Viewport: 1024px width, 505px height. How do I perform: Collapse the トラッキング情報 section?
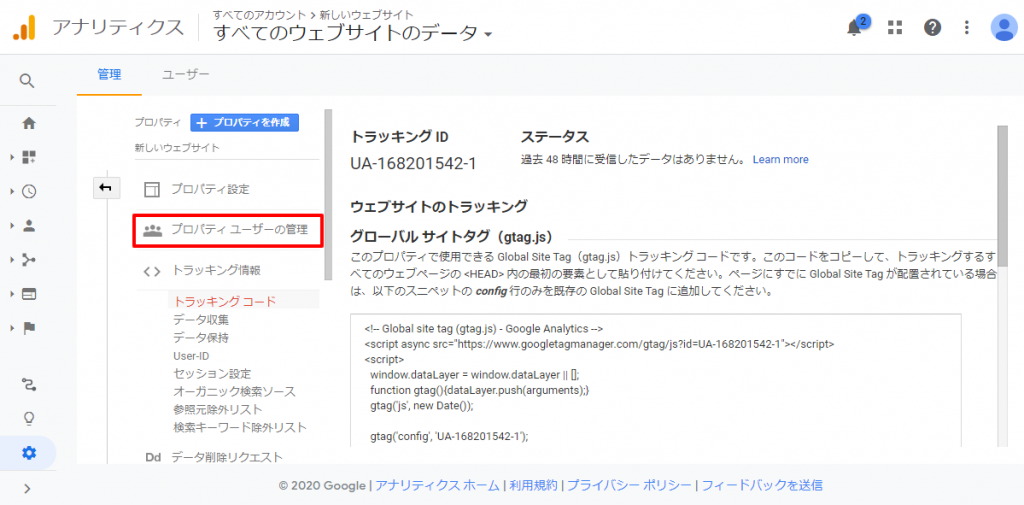(216, 270)
